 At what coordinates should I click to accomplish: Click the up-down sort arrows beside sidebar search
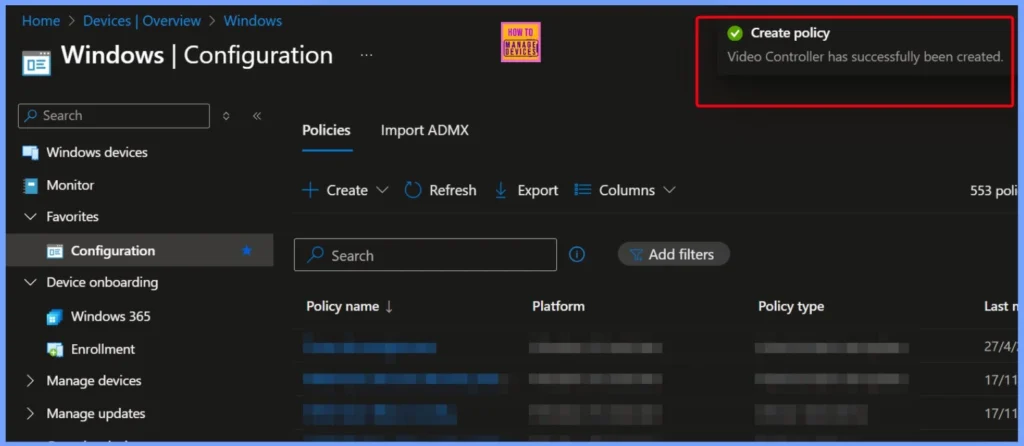(226, 116)
